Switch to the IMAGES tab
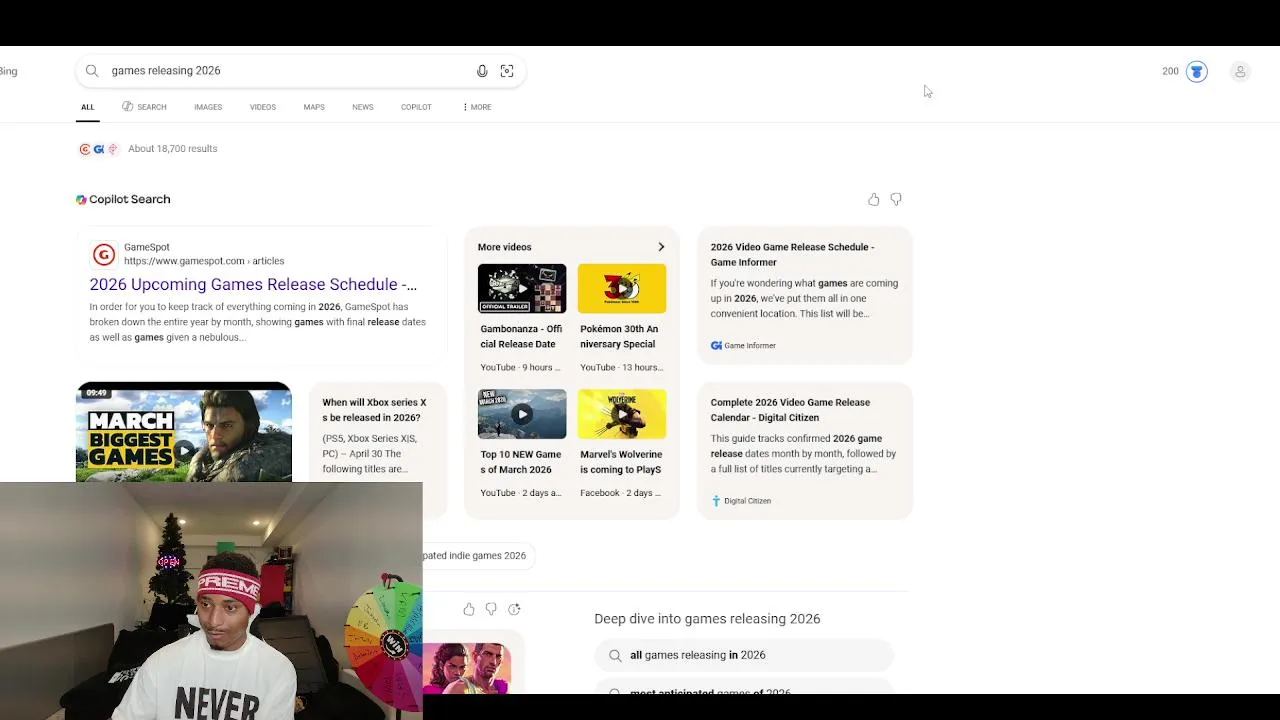The height and width of the screenshot is (720, 1280). (x=208, y=107)
